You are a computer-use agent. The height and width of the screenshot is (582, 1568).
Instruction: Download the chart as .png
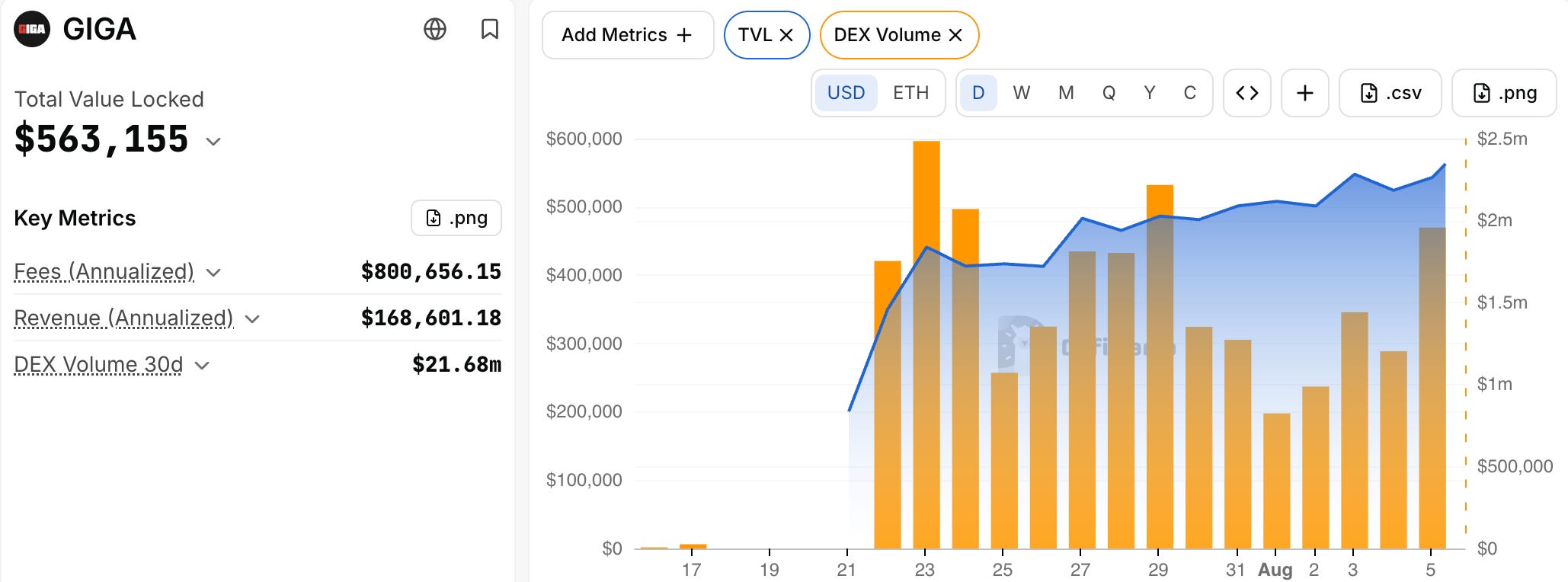(1504, 93)
